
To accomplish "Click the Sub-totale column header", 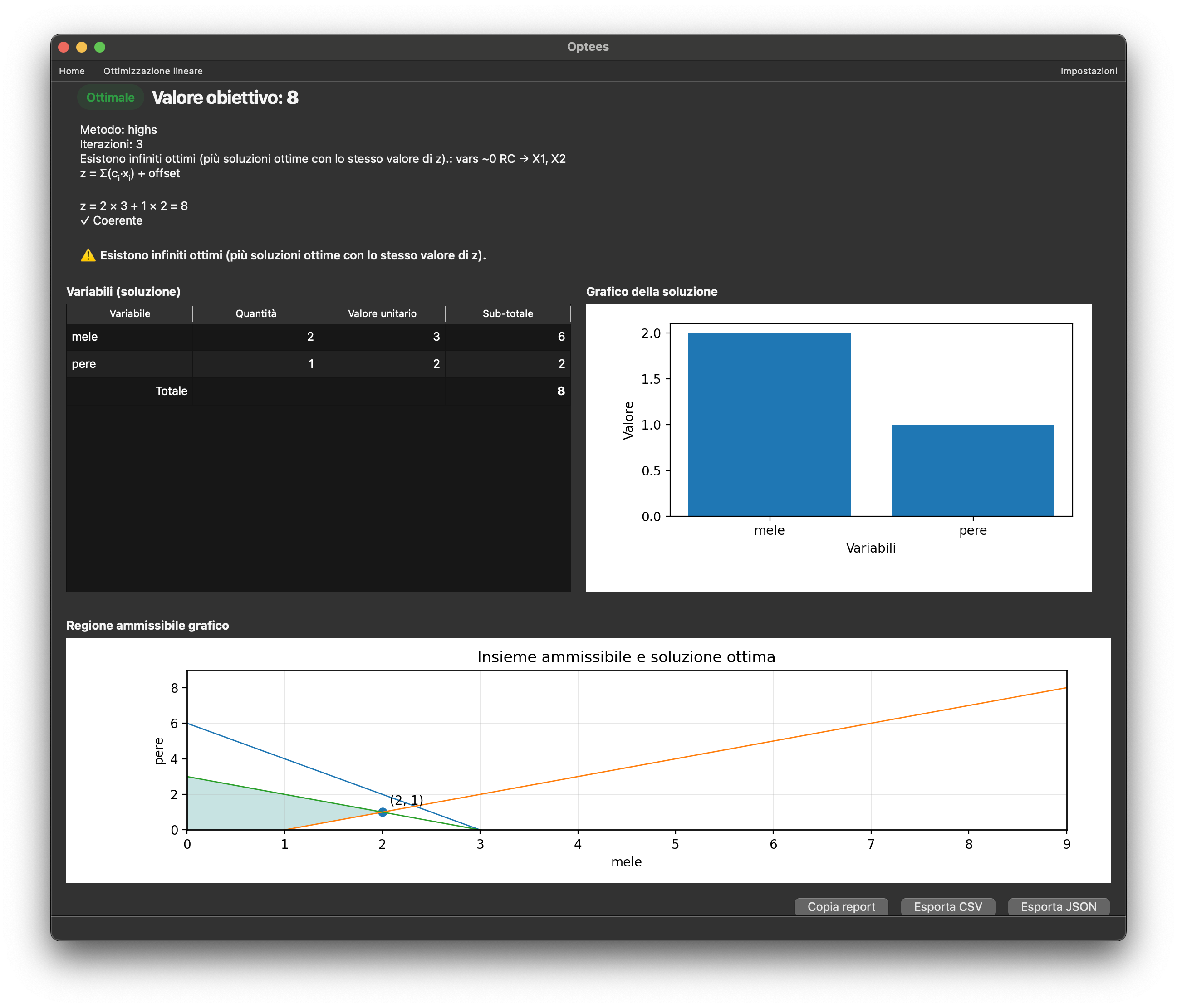I will point(507,313).
